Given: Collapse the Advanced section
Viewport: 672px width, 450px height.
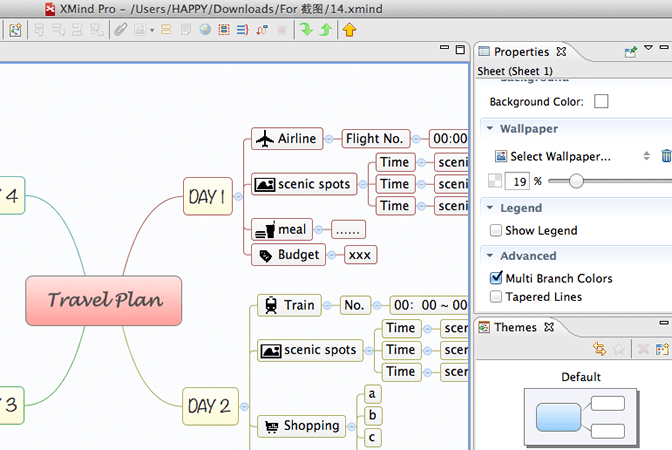Looking at the screenshot, I should [489, 256].
